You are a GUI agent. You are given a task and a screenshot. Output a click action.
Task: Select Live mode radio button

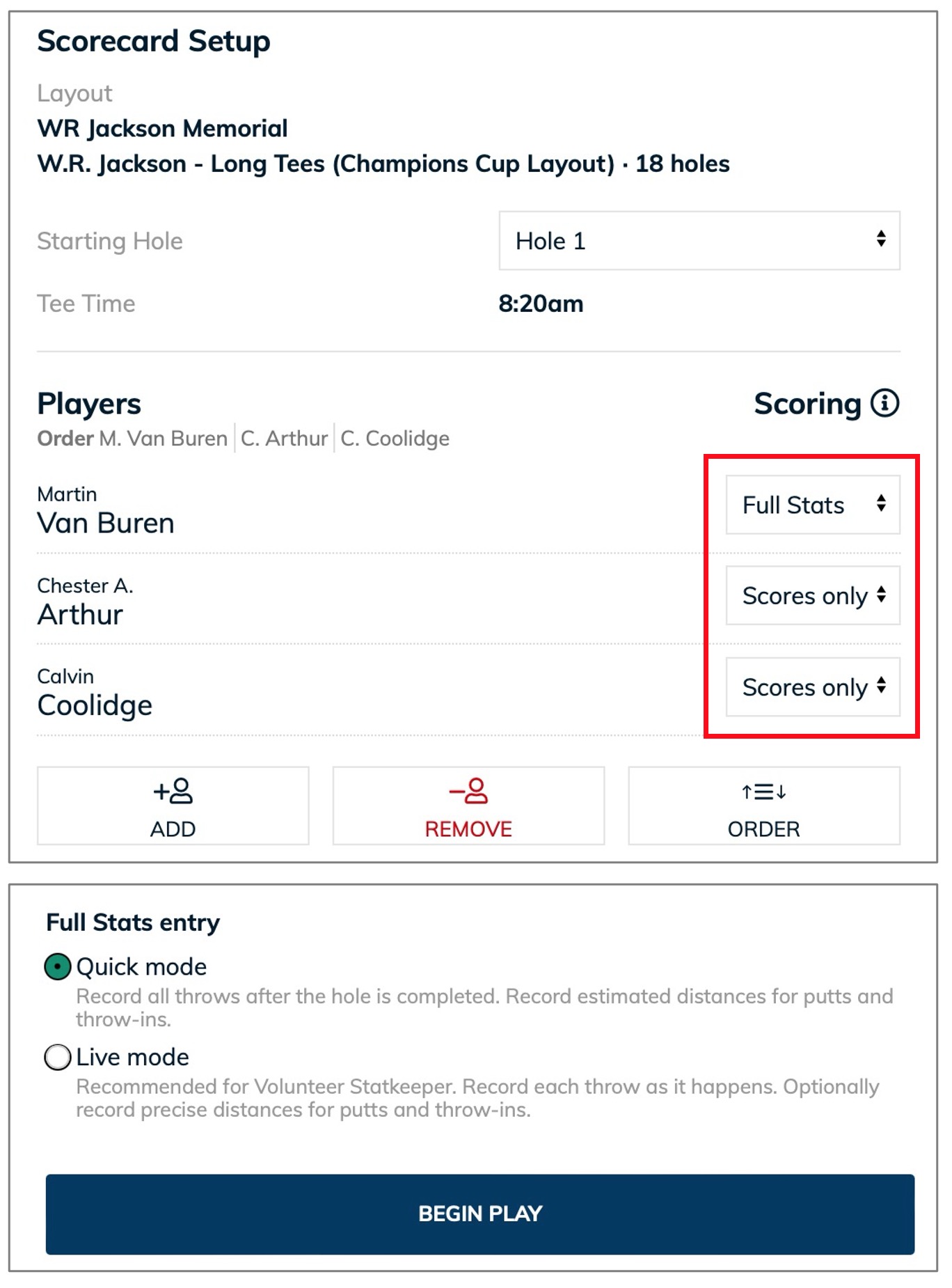pos(58,1057)
